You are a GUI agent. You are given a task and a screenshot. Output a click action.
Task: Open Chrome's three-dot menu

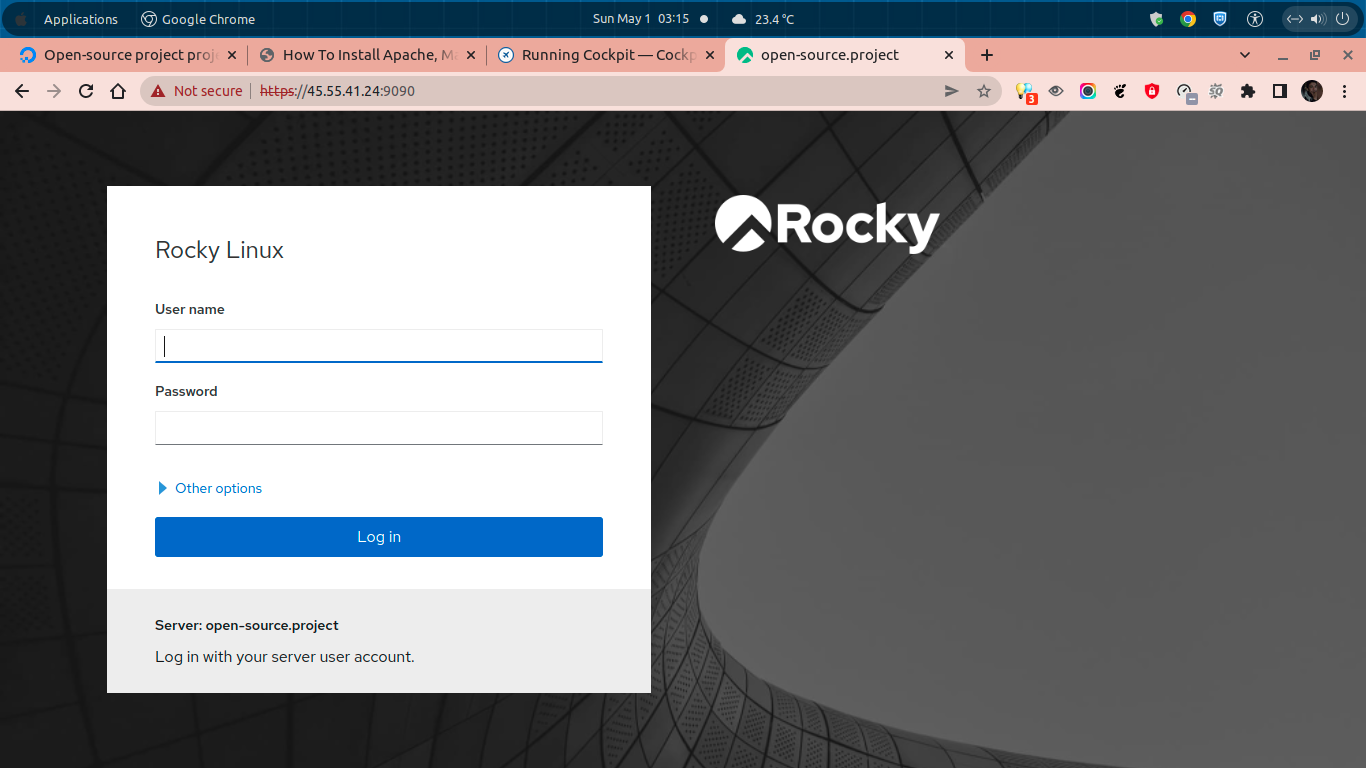point(1344,91)
